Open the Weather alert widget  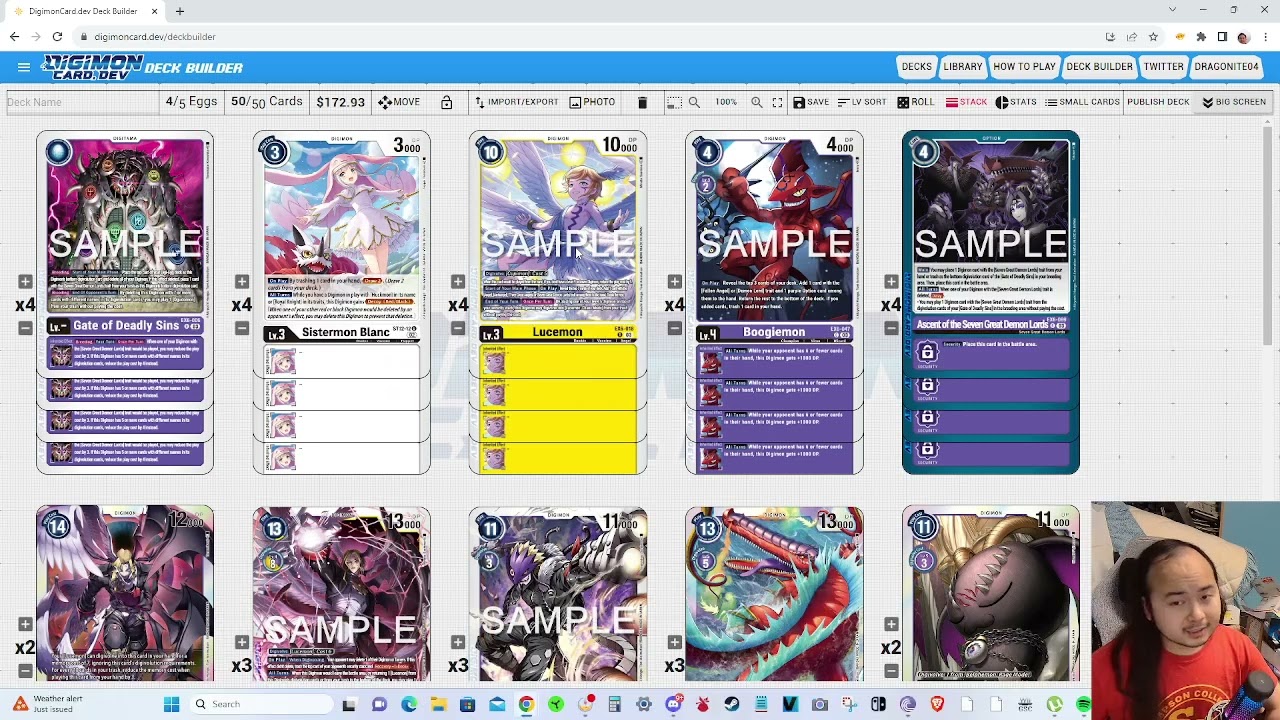pyautogui.click(x=45, y=704)
